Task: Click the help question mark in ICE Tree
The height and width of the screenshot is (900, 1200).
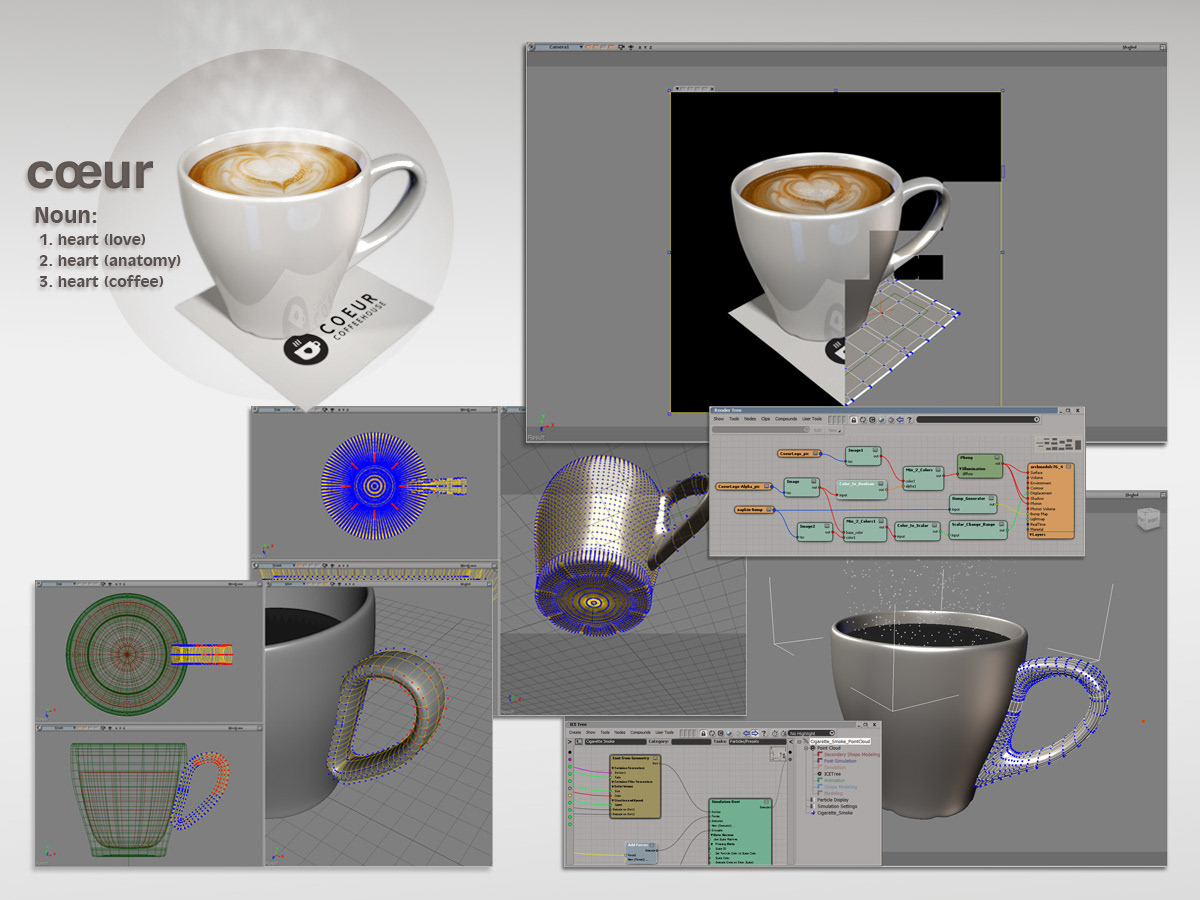Action: (764, 733)
